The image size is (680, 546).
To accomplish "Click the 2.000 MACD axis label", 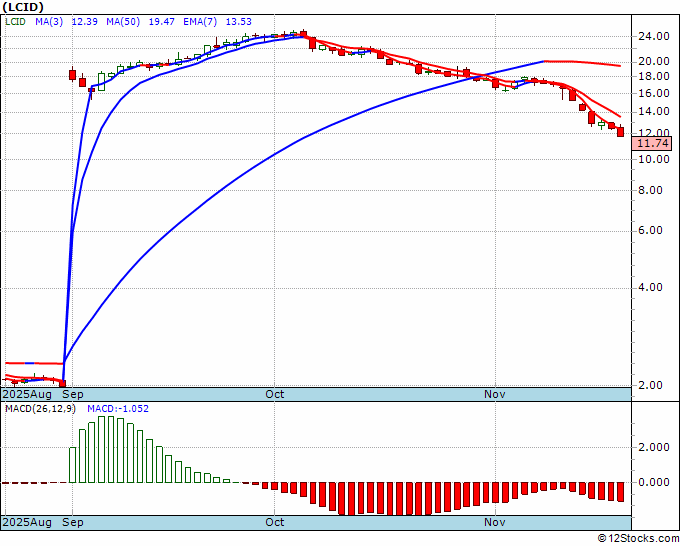I will [x=654, y=448].
